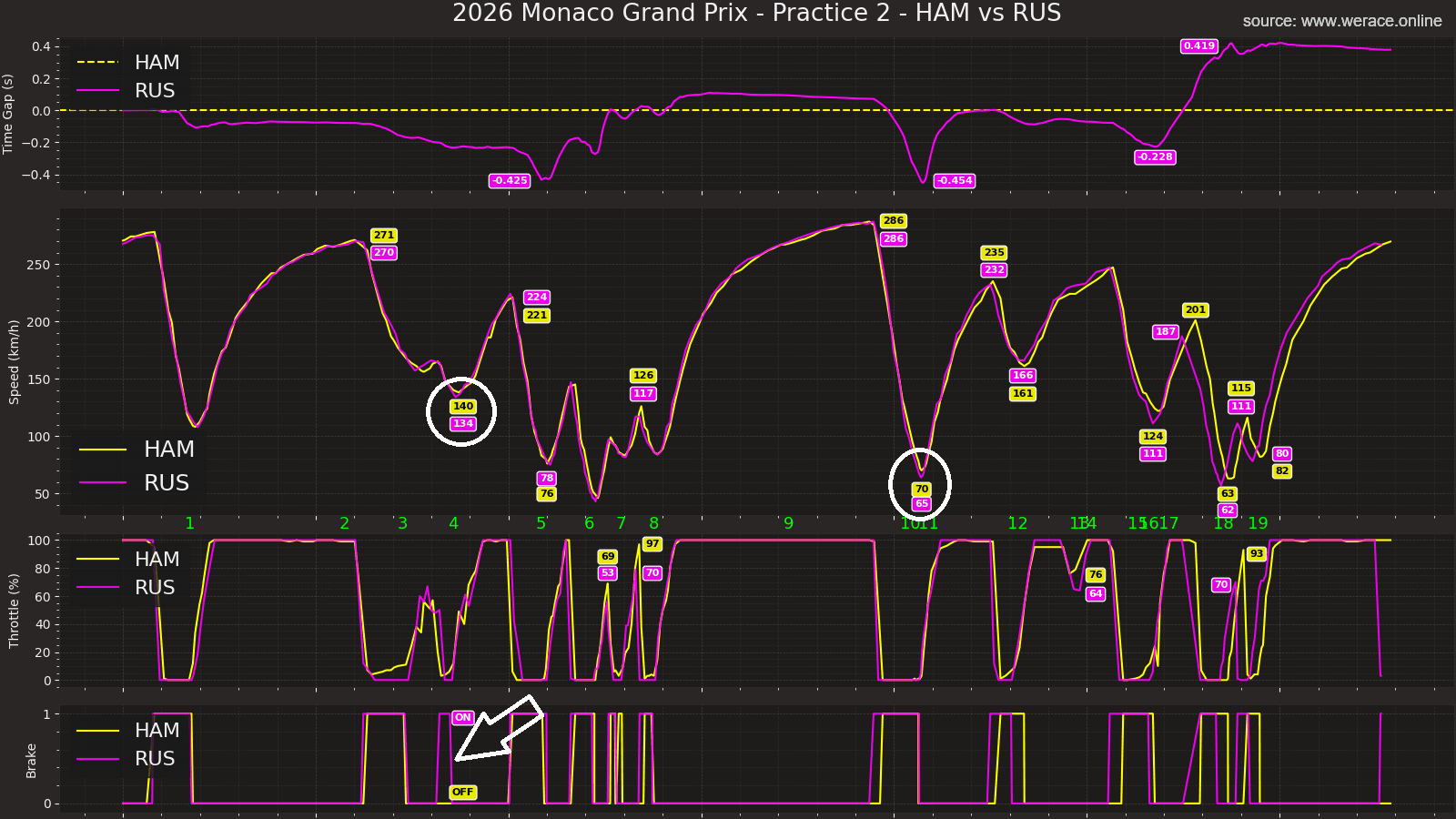Click the yellow 82 speed label
The height and width of the screenshot is (819, 1456).
pos(1282,470)
